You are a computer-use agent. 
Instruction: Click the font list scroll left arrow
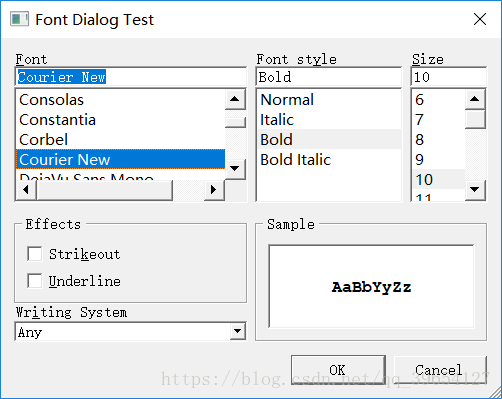26,190
